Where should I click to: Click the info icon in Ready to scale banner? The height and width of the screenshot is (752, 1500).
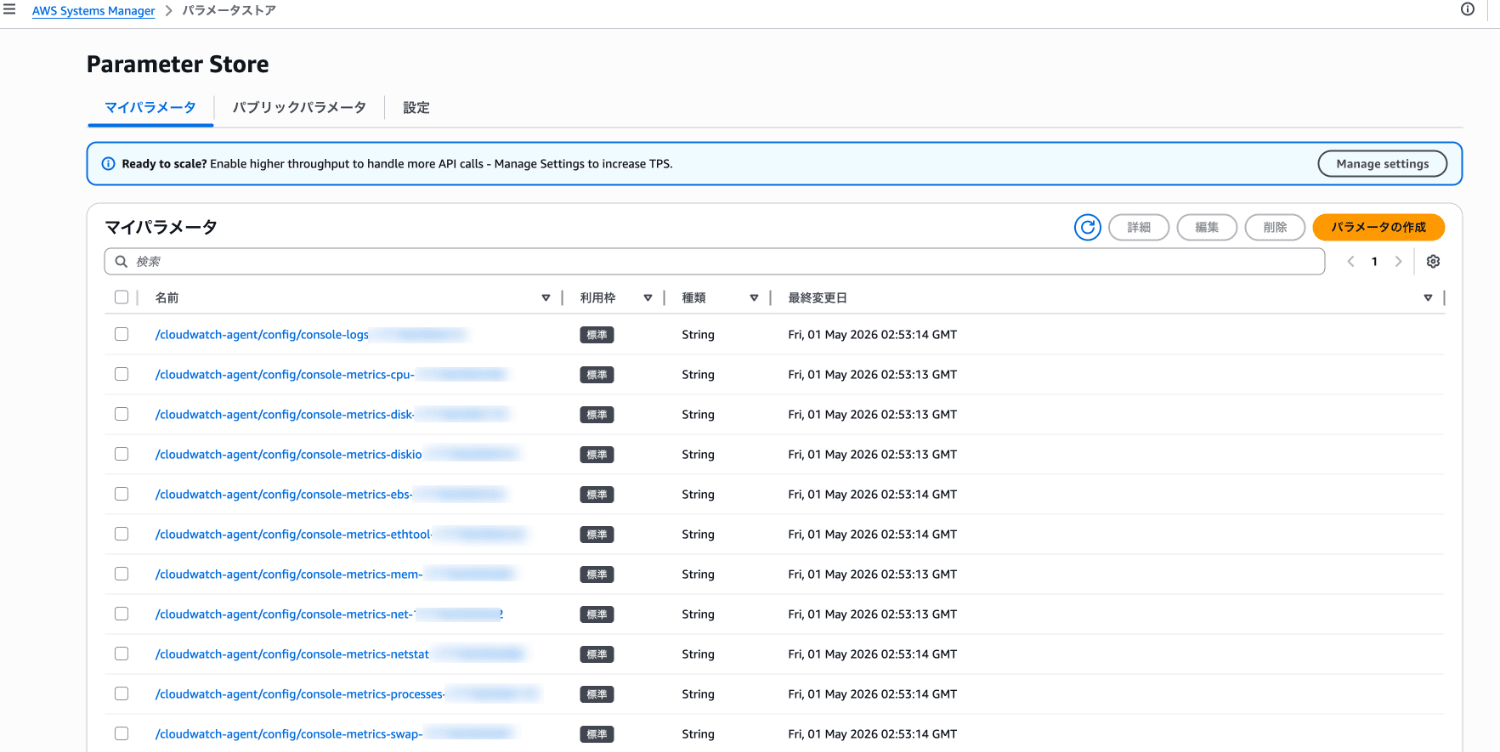108,164
